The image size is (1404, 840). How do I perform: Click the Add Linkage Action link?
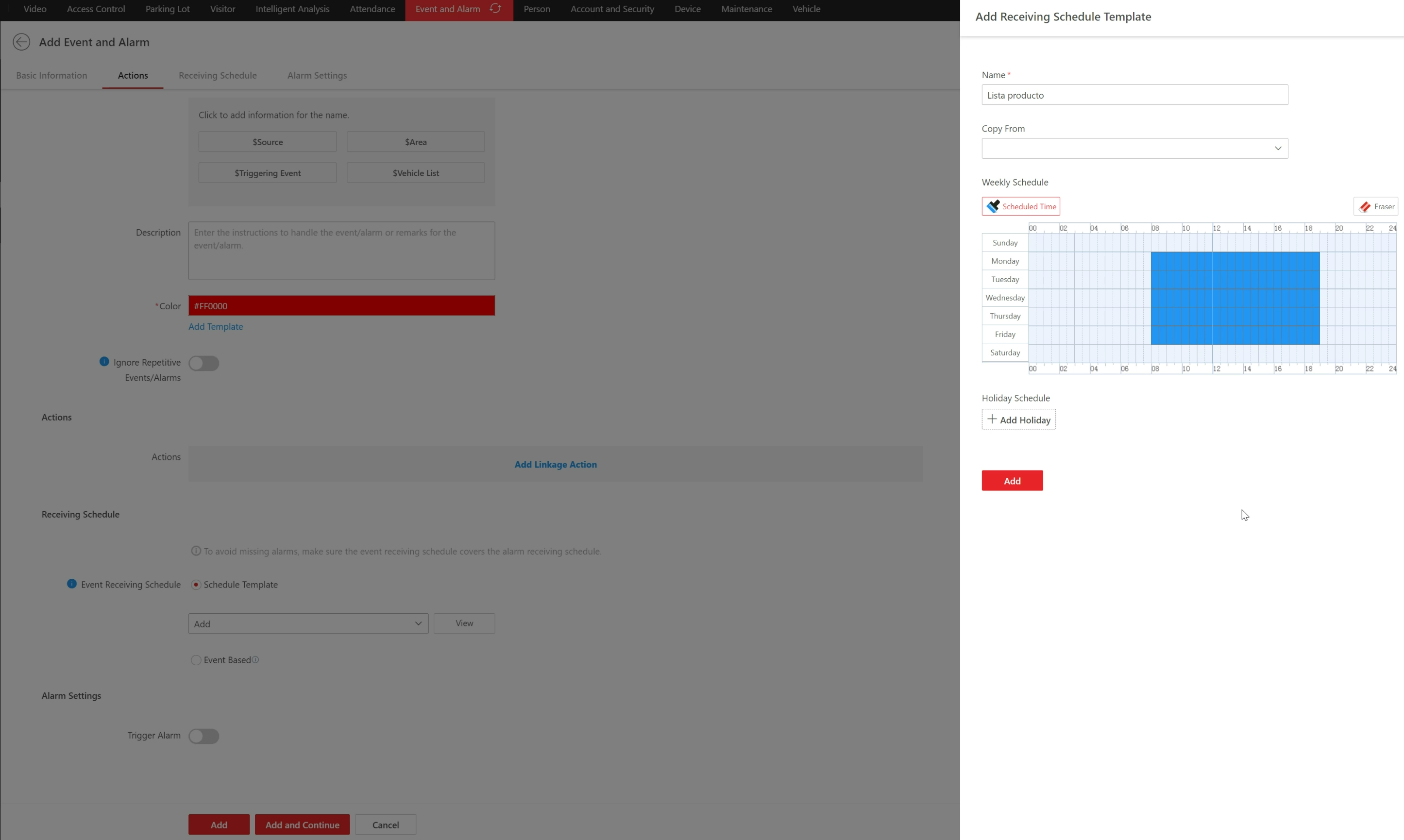pyautogui.click(x=556, y=464)
